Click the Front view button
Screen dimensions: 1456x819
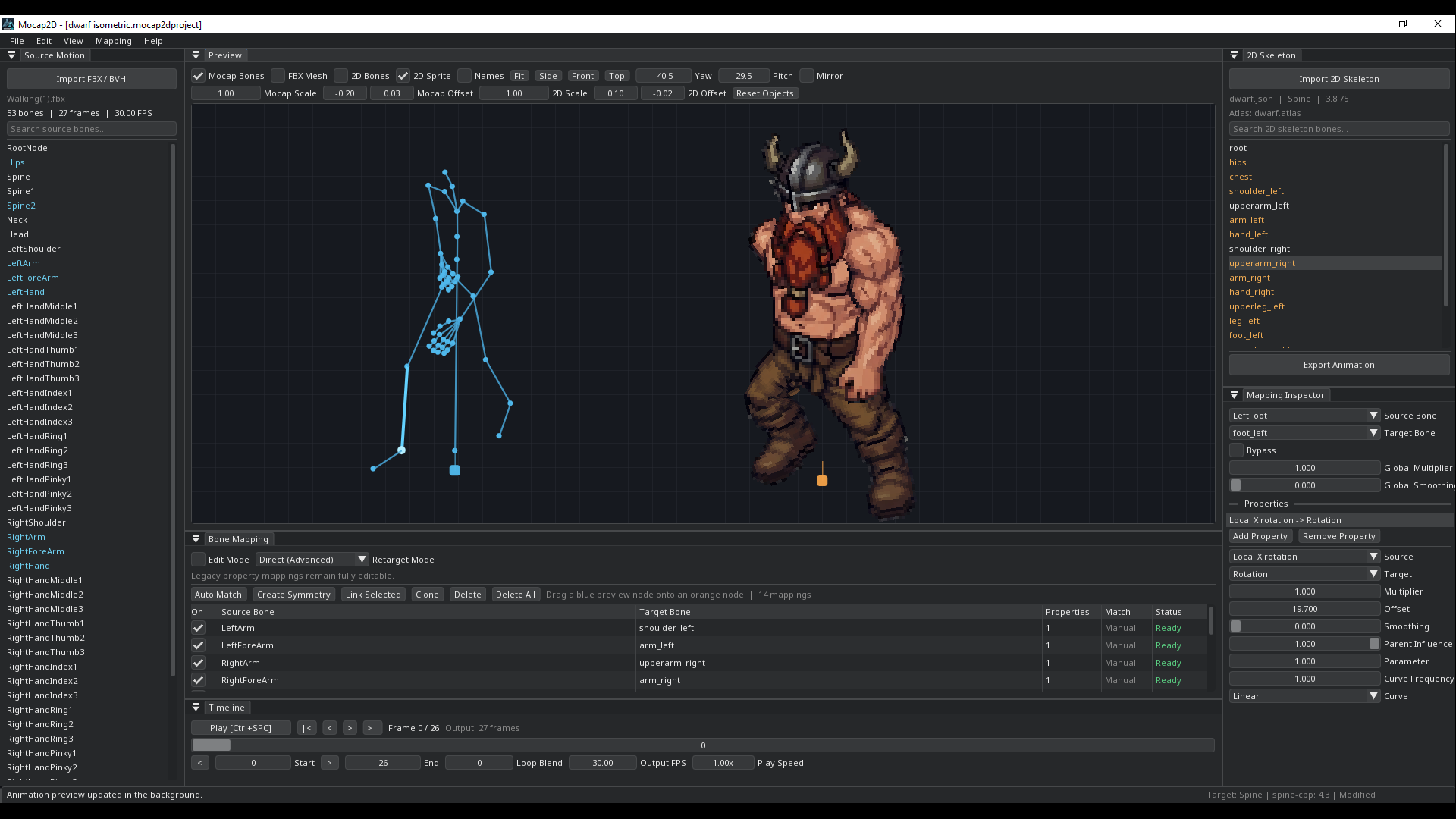pos(583,76)
